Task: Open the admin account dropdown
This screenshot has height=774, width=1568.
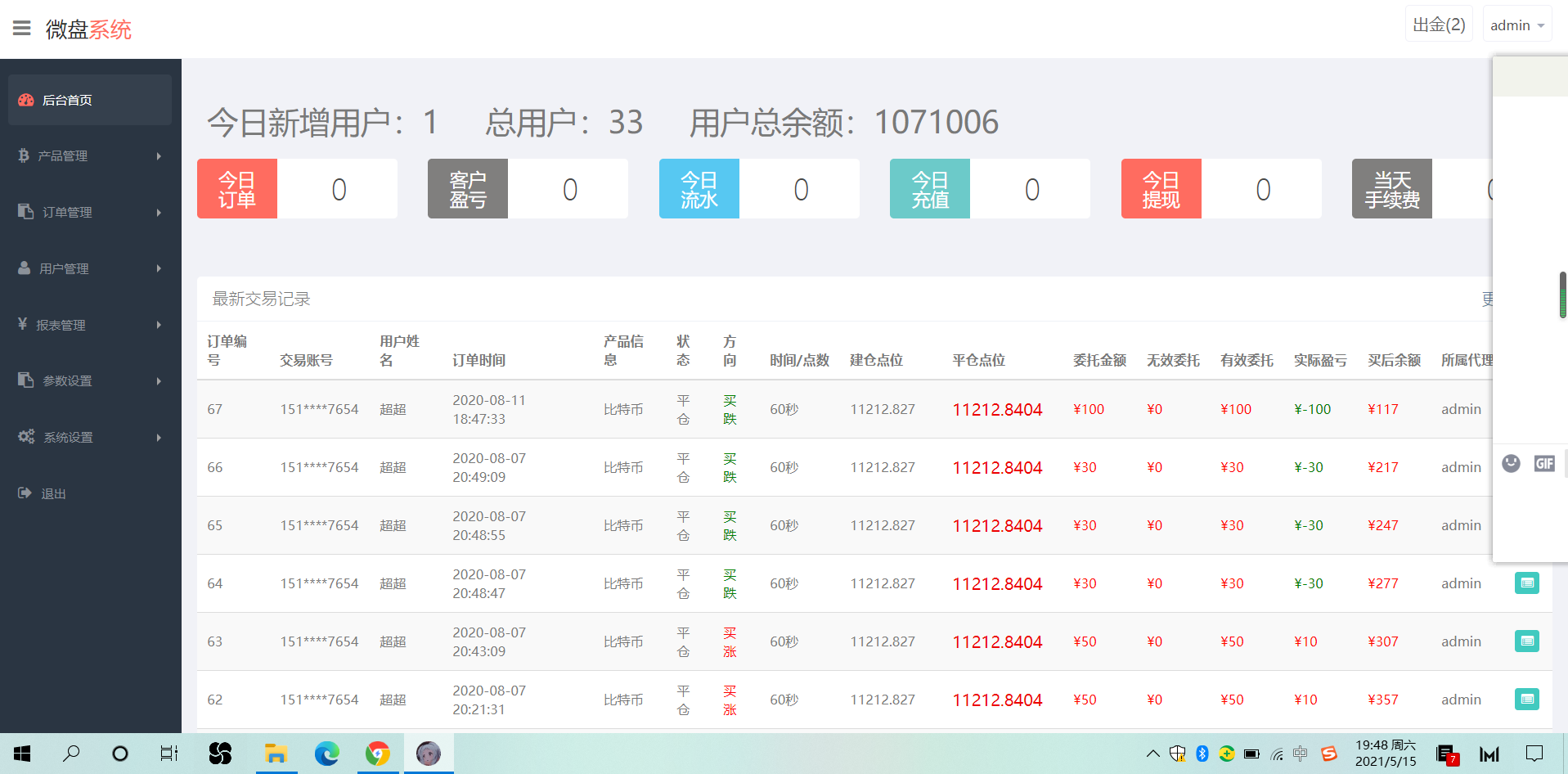Action: point(1516,25)
